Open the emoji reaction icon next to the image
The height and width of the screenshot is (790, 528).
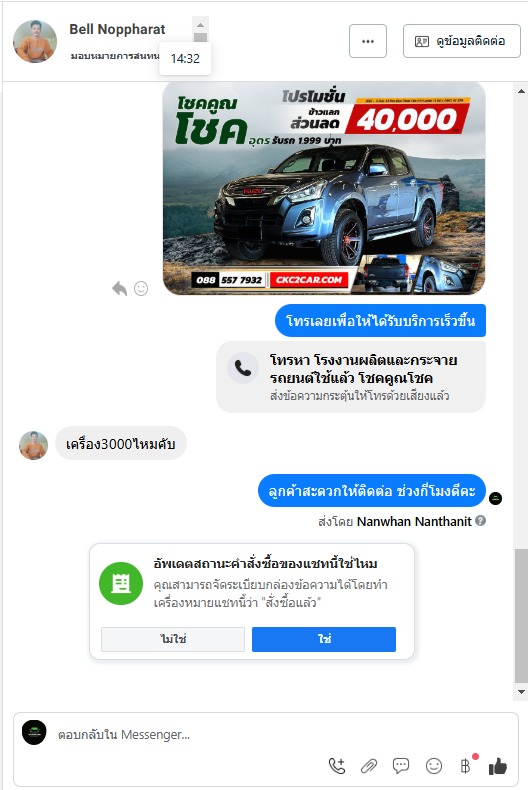[x=141, y=289]
